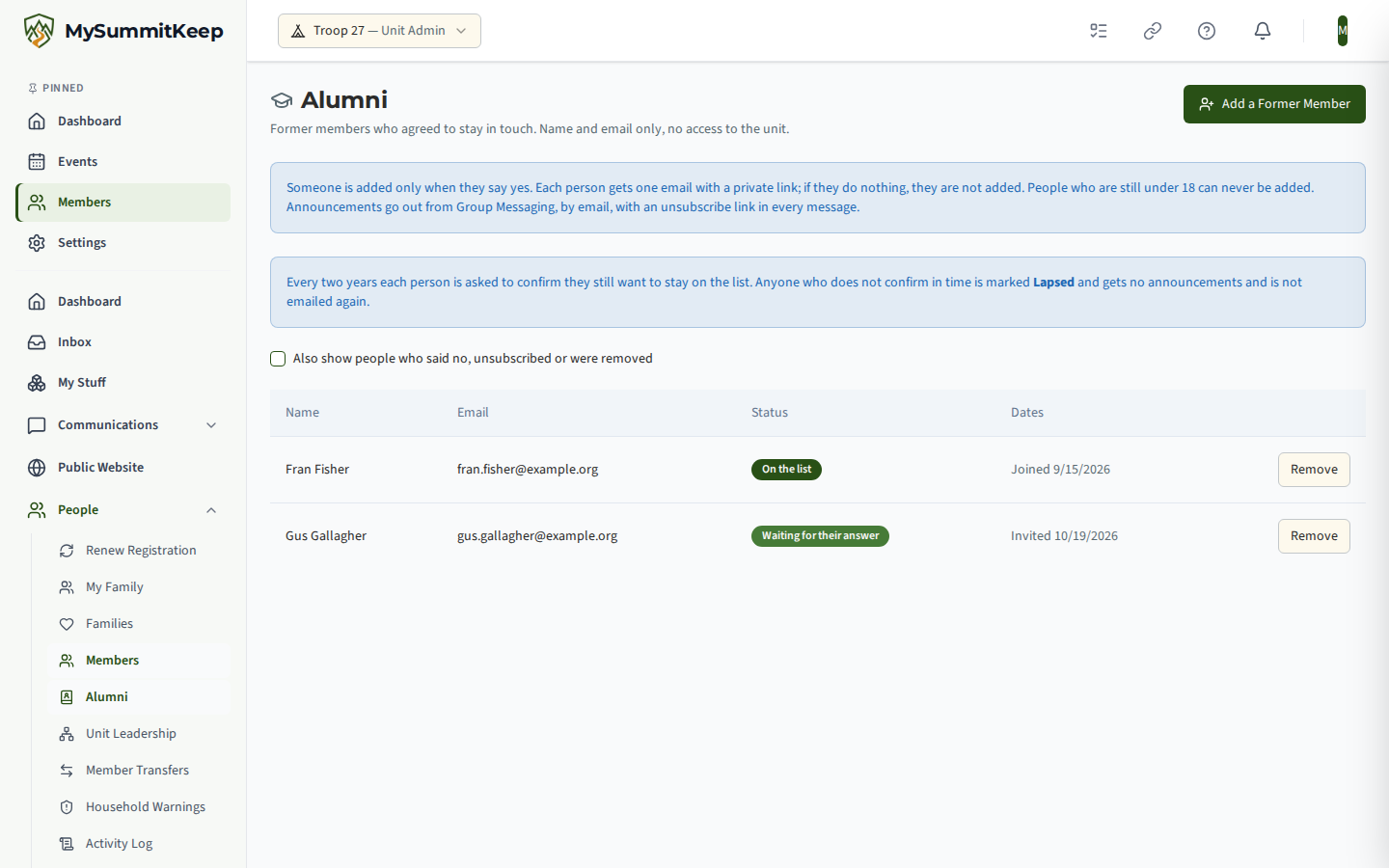Viewport: 1389px width, 868px height.
Task: Open My Stuff cubes icon
Action: click(37, 383)
